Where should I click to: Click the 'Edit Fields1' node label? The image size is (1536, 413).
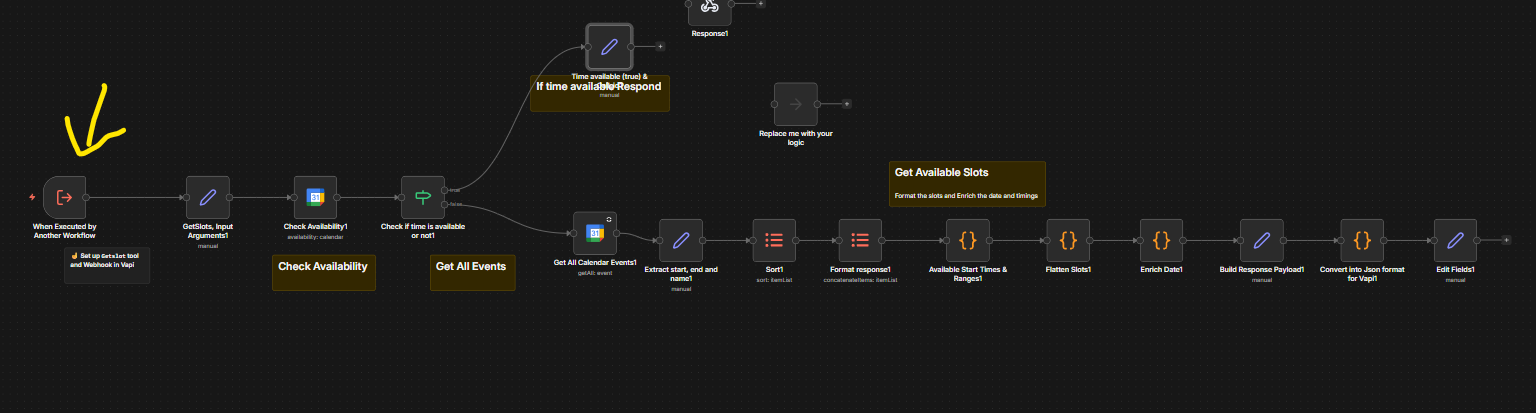pos(1455,270)
